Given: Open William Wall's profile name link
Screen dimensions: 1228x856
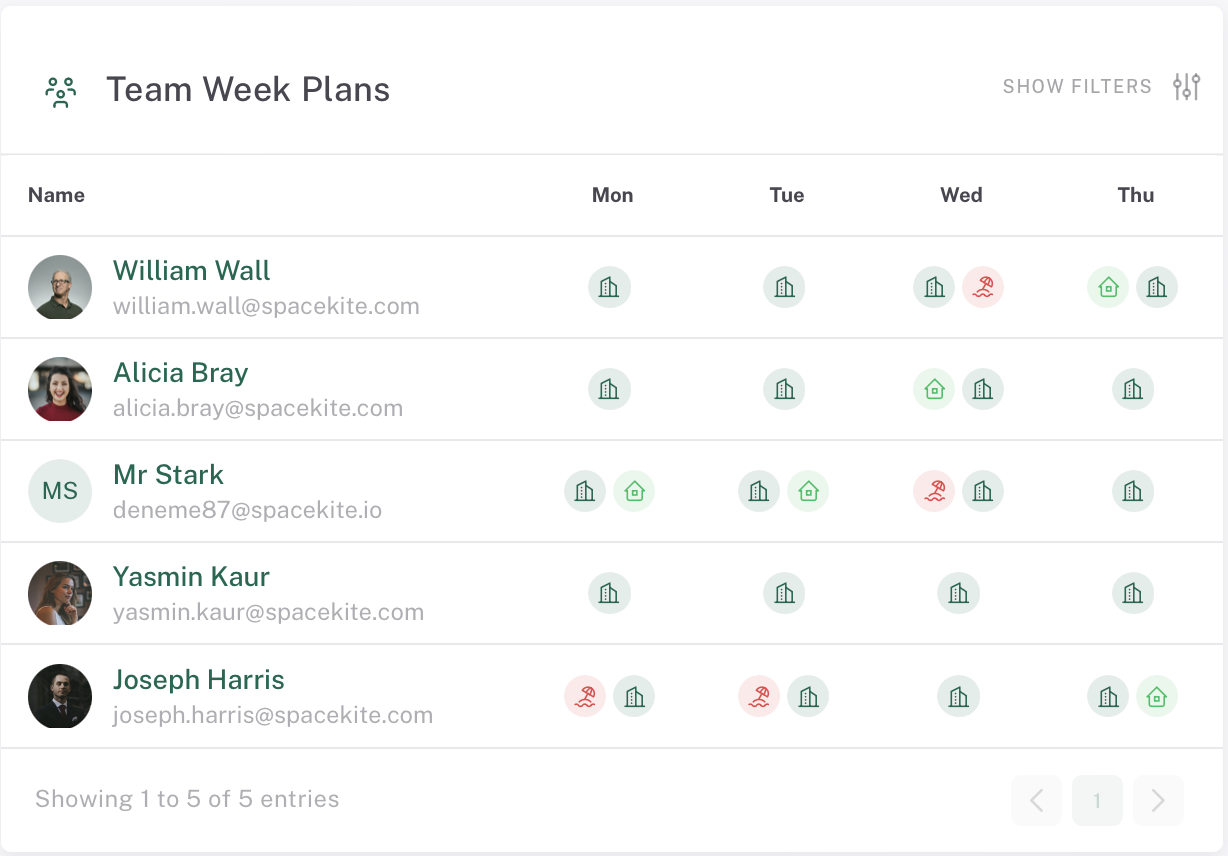Looking at the screenshot, I should click(x=192, y=270).
